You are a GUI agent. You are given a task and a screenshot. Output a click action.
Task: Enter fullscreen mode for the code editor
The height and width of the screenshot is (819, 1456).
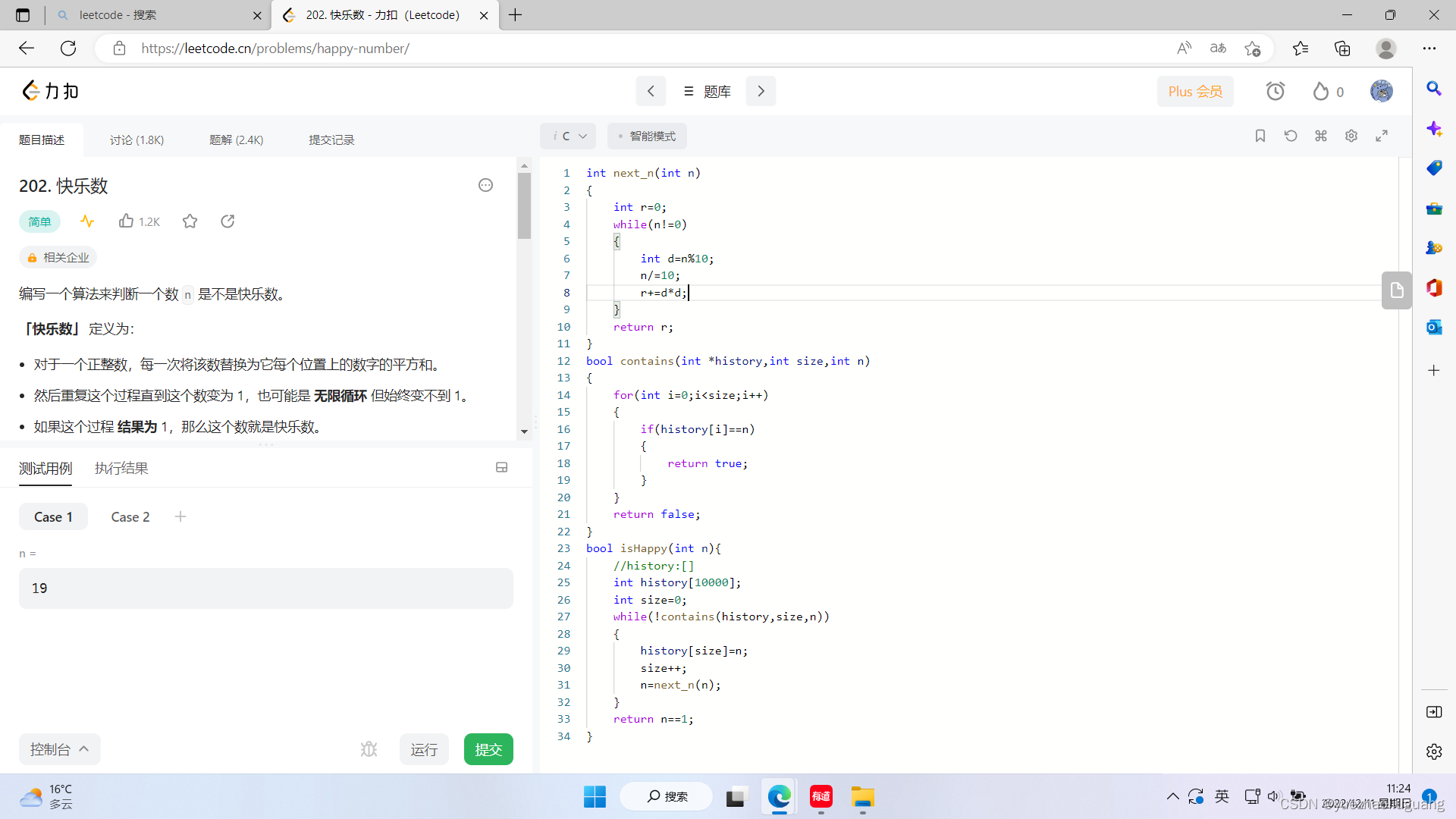point(1381,136)
